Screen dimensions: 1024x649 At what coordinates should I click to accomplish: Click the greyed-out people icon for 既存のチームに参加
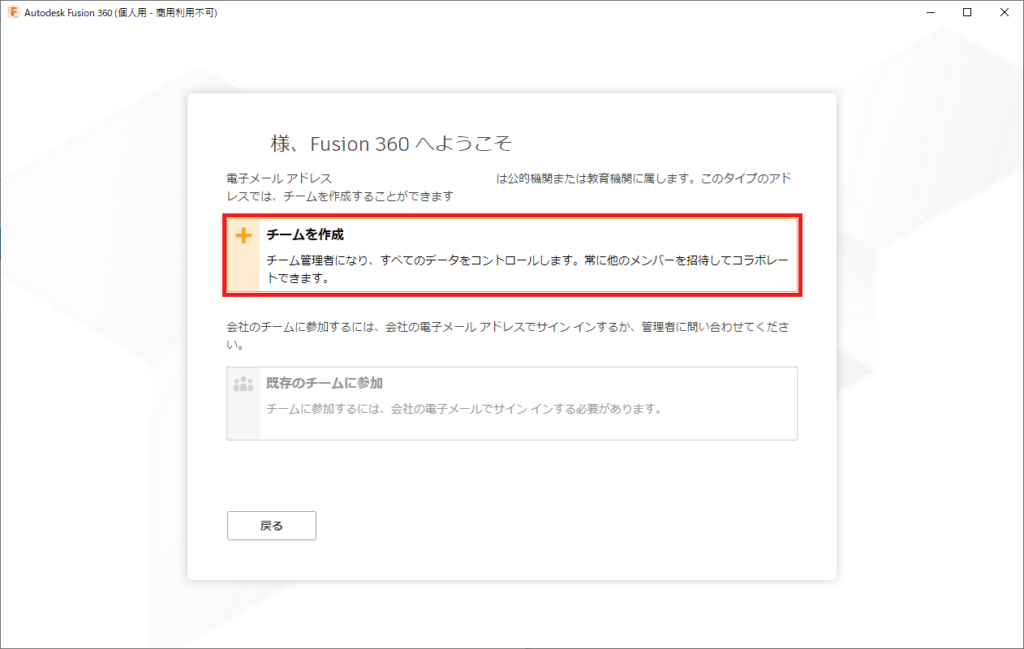tap(244, 384)
